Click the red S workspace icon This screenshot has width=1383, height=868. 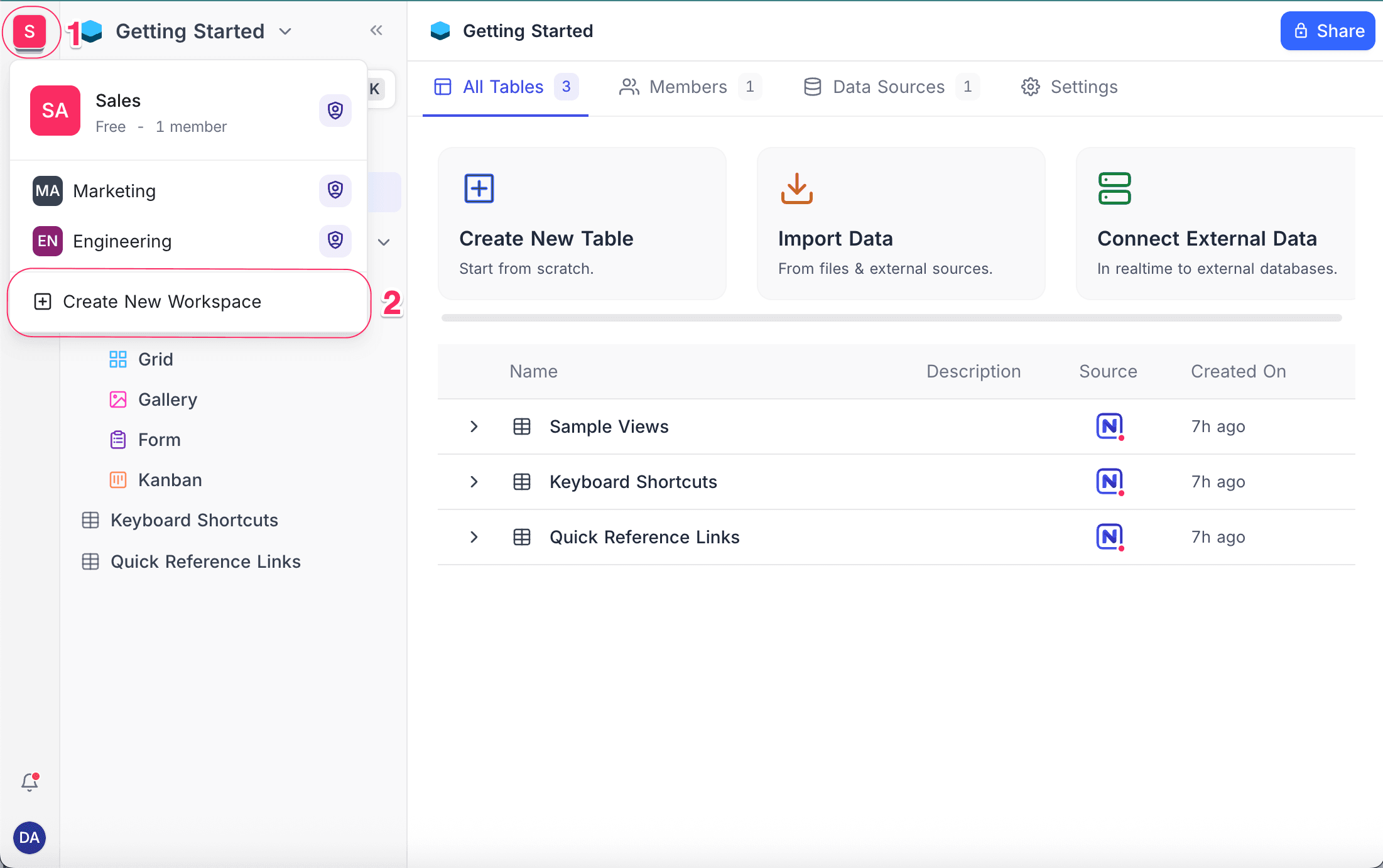[30, 31]
